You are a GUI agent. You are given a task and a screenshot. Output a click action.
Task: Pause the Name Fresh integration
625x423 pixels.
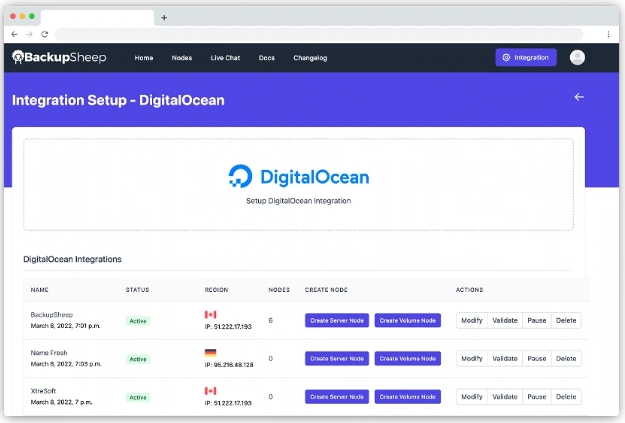coord(537,358)
